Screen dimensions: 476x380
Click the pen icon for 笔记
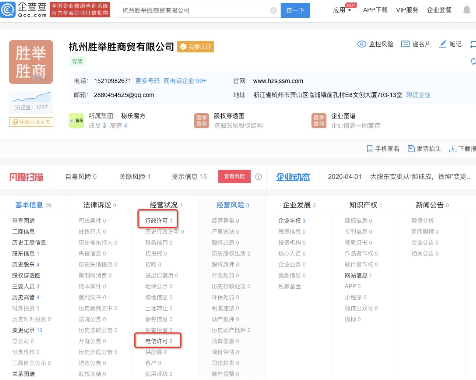(443, 44)
